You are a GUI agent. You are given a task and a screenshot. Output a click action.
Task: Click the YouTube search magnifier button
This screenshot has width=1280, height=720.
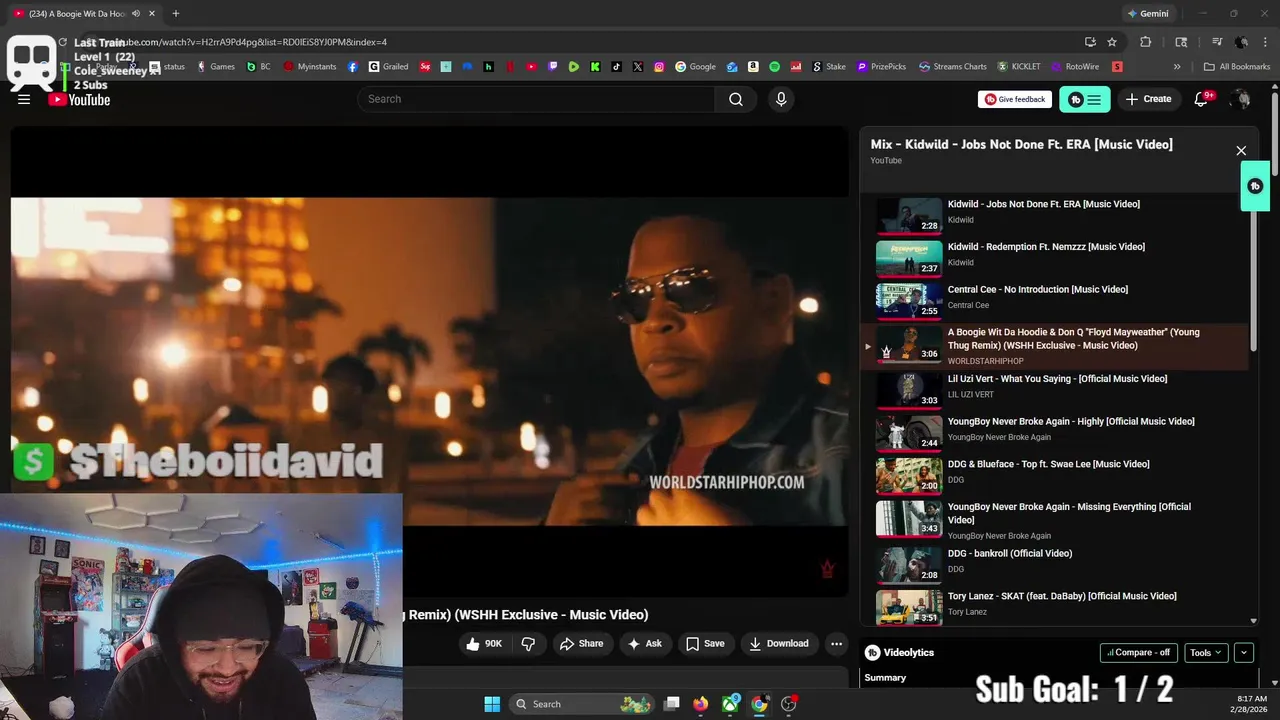[736, 99]
